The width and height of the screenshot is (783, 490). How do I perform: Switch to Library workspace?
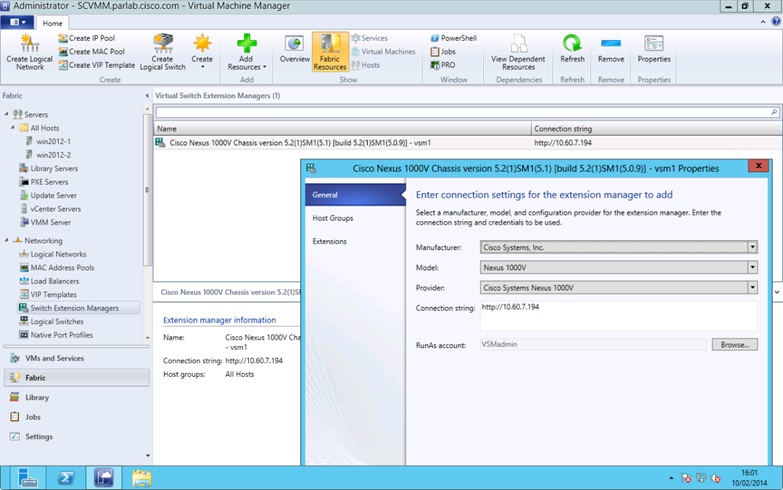coord(76,398)
